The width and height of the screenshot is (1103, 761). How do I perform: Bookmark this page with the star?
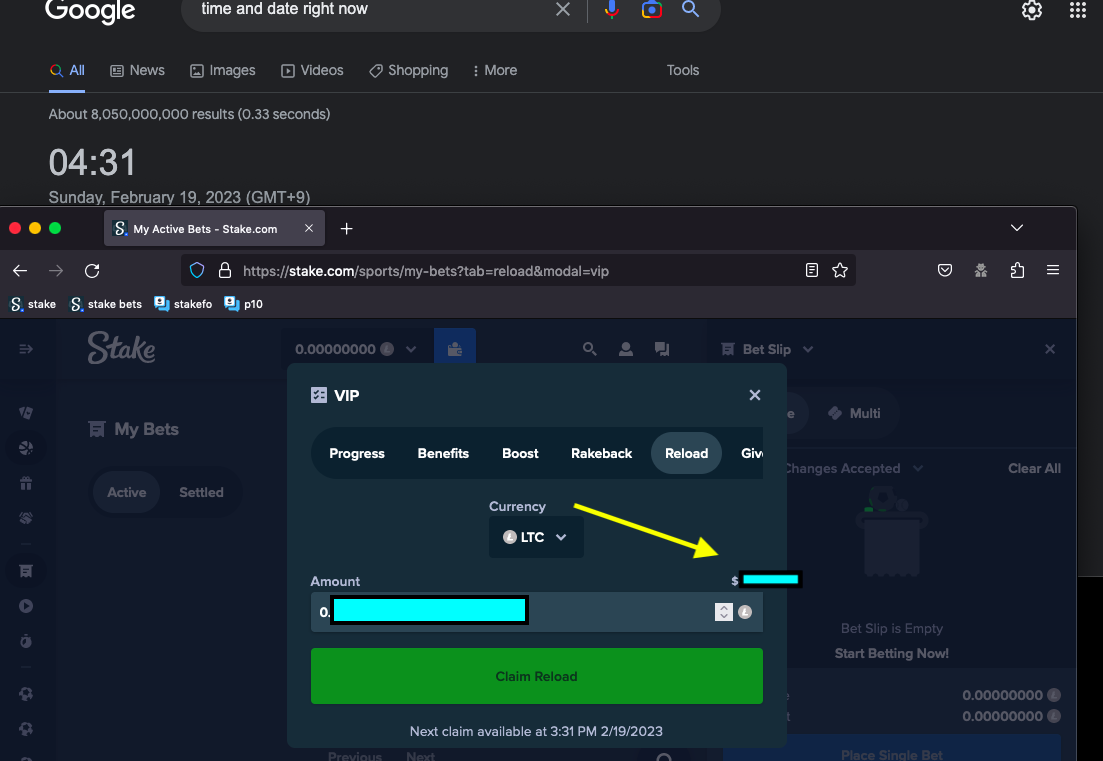[x=840, y=270]
